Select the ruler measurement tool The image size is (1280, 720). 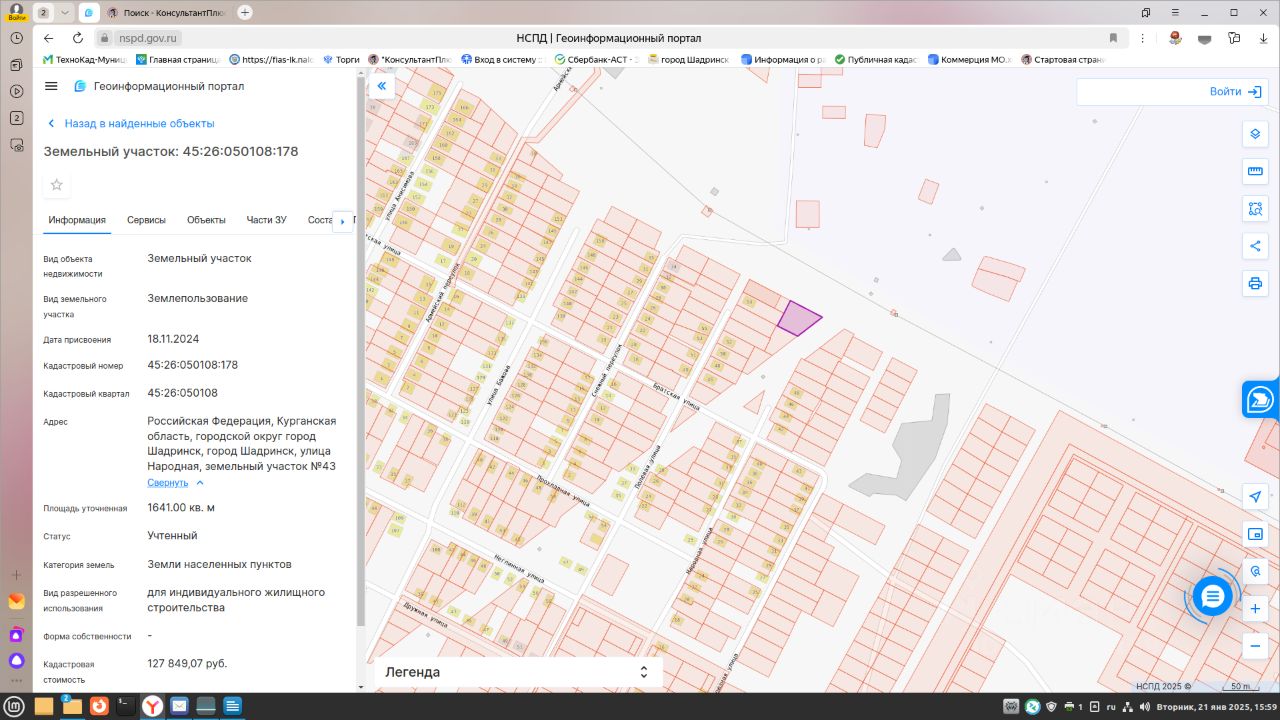(x=1255, y=172)
